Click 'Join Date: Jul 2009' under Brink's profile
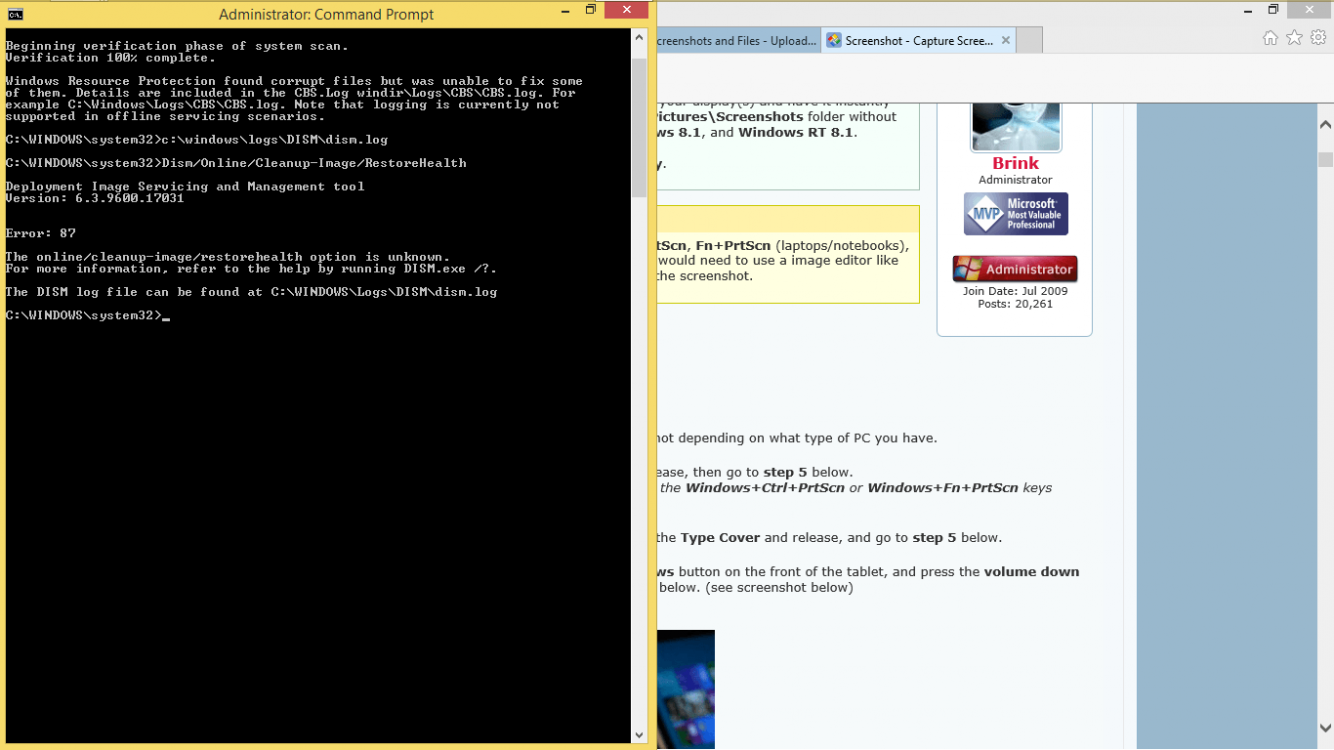 (x=1015, y=291)
